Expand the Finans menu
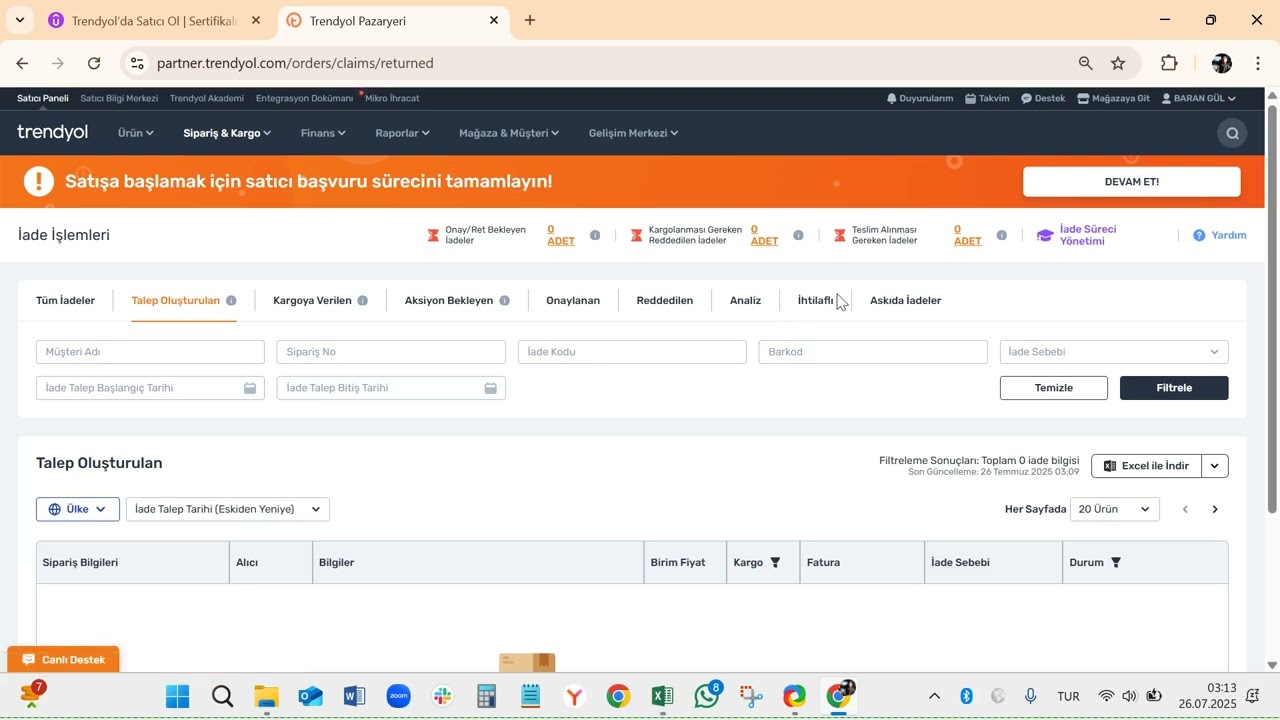1280x720 pixels. point(323,133)
